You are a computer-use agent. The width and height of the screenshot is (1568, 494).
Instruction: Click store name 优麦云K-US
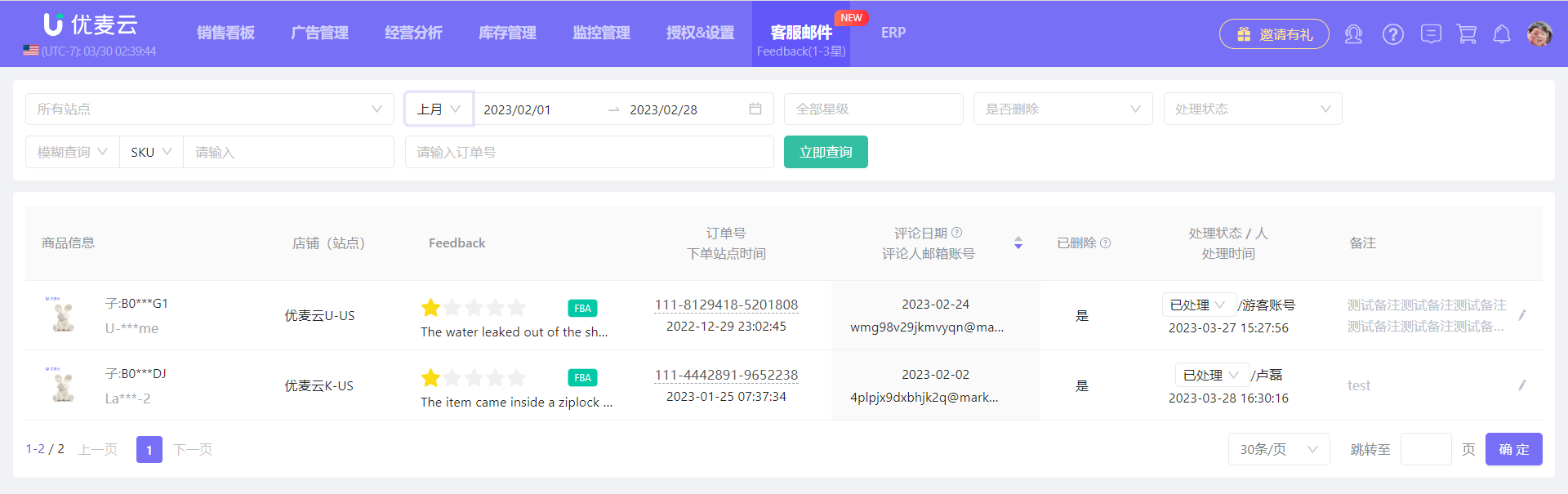click(318, 385)
